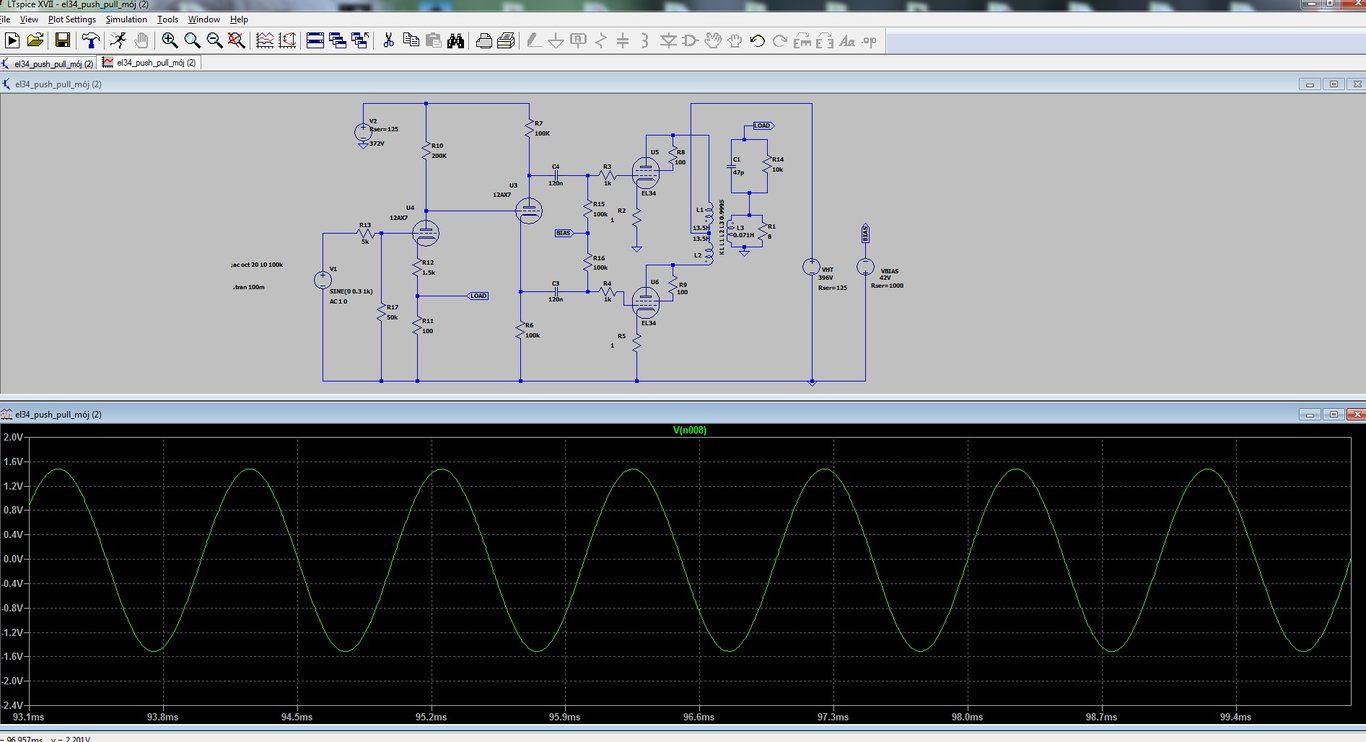Minimize the schematic sub-window
This screenshot has height=742, width=1366.
click(1311, 84)
